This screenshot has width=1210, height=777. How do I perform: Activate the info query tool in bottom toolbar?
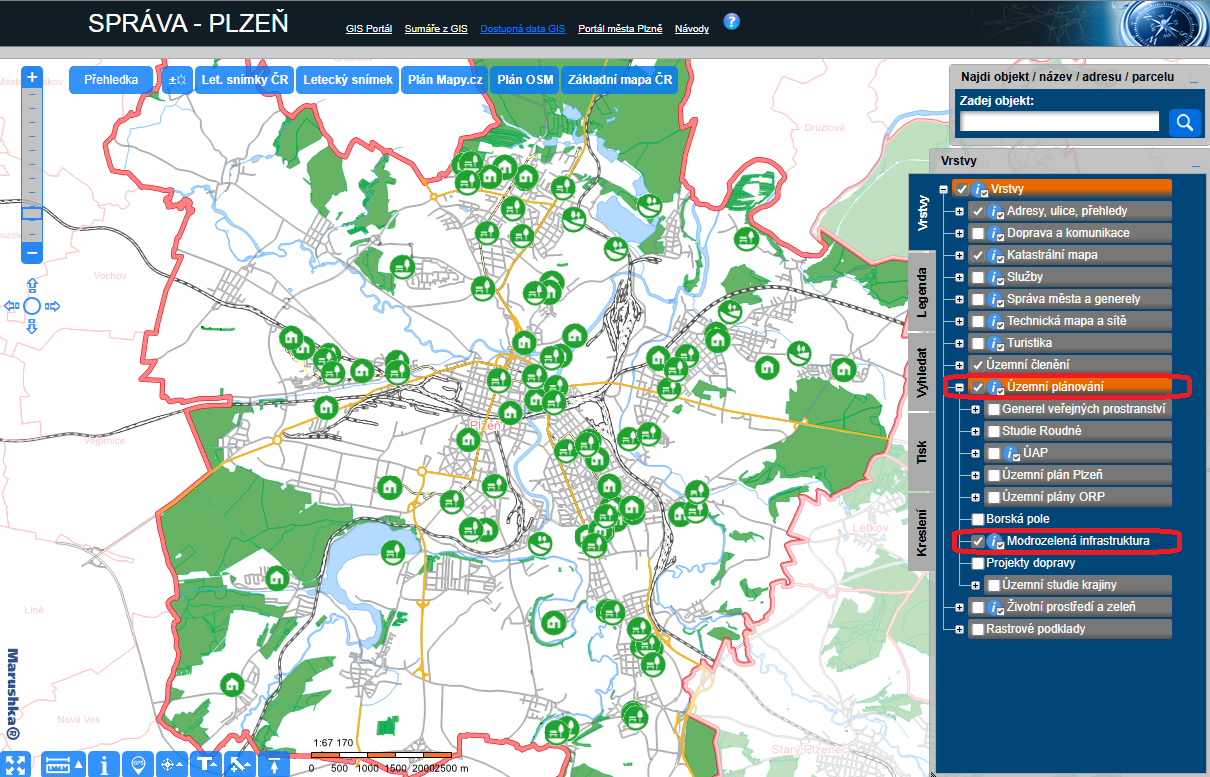pos(104,764)
